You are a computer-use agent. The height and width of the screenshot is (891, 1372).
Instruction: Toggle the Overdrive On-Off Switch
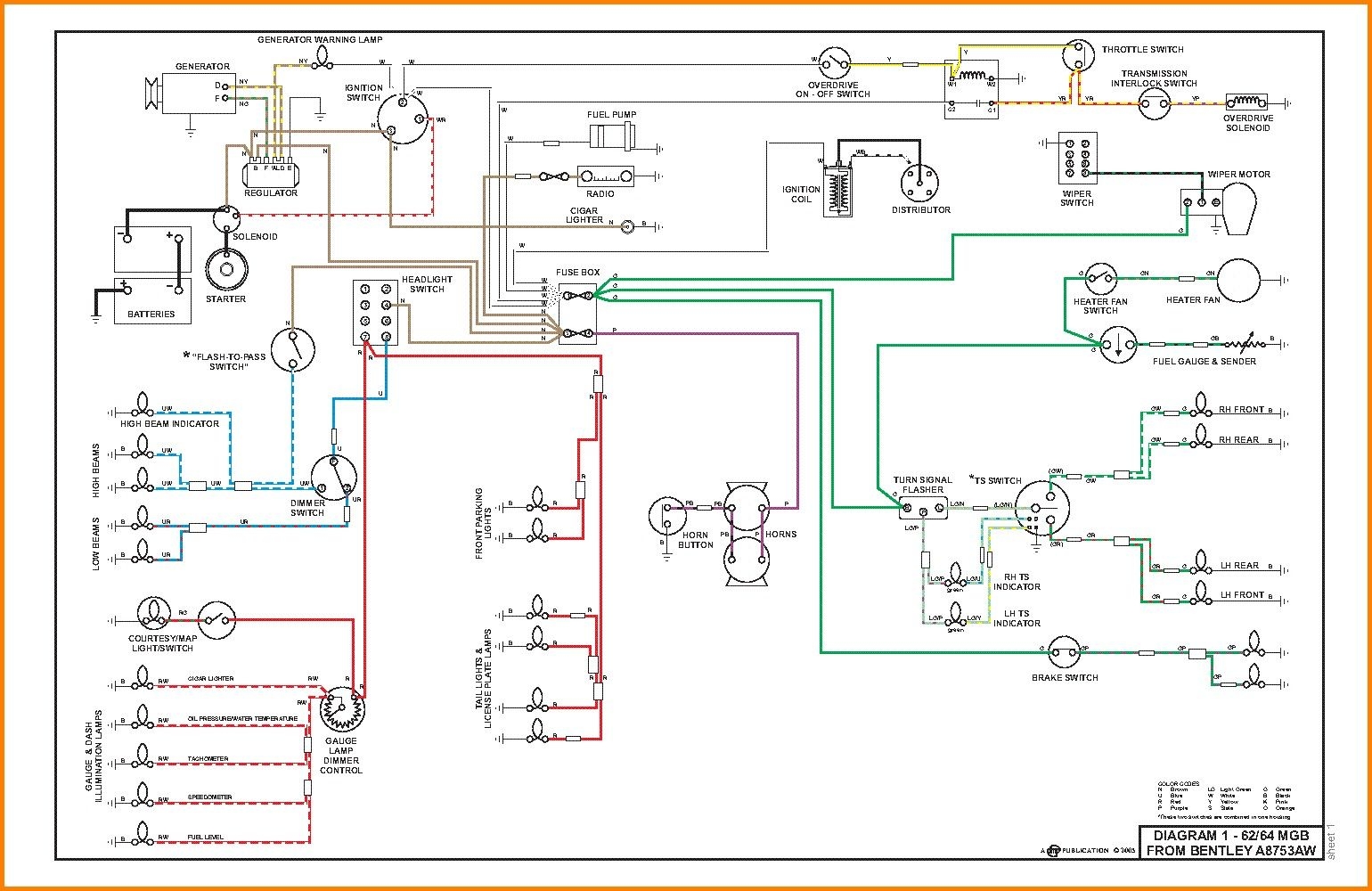pos(834,63)
